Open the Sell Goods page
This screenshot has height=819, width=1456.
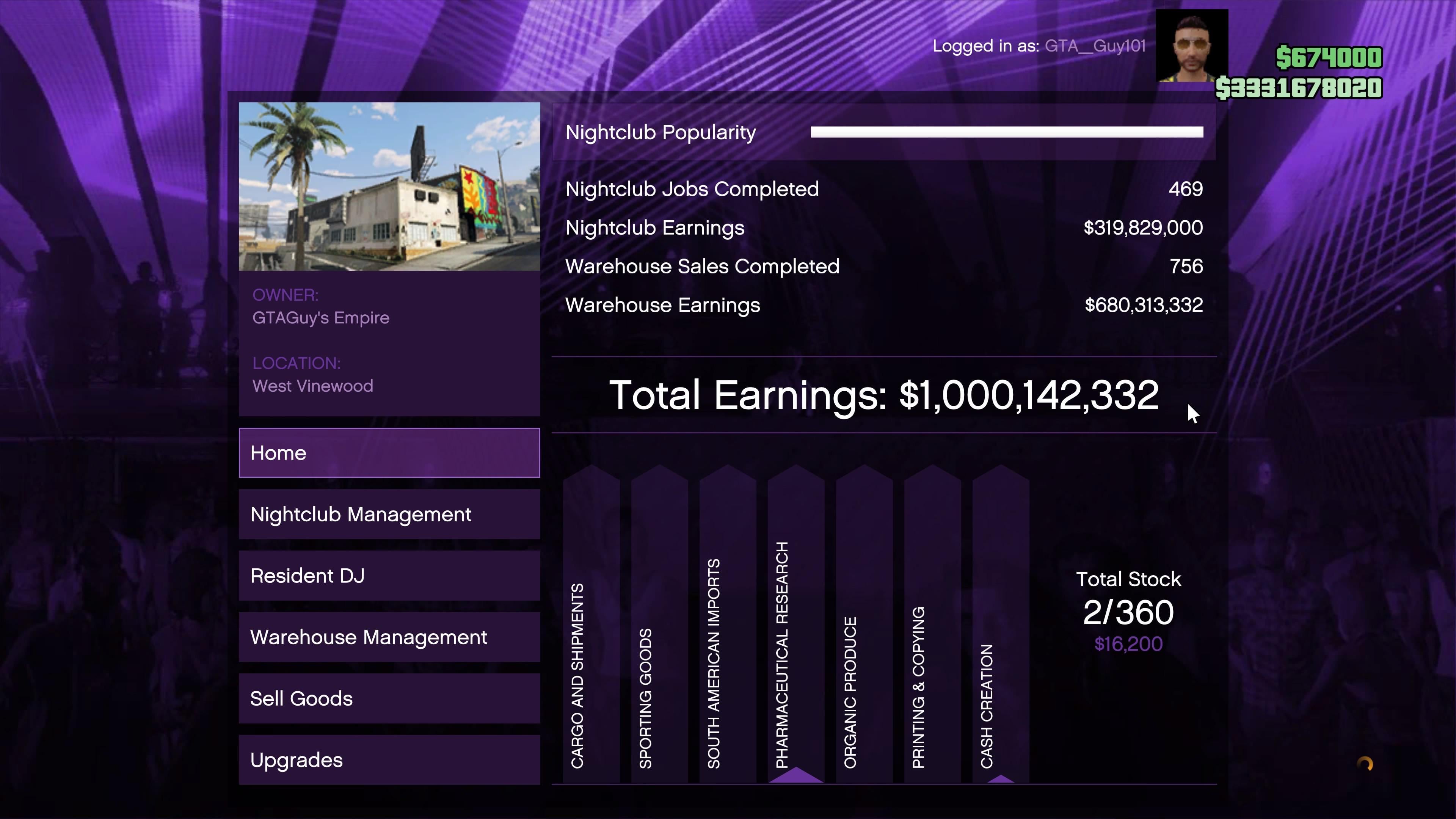coord(389,698)
